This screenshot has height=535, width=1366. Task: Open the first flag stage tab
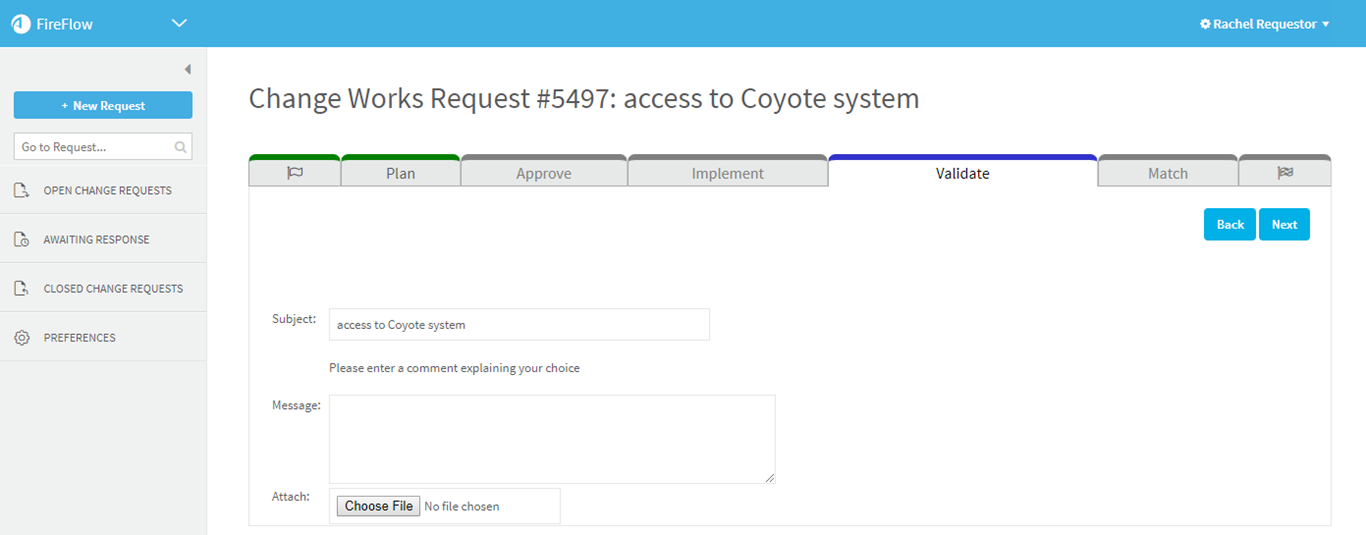point(295,173)
